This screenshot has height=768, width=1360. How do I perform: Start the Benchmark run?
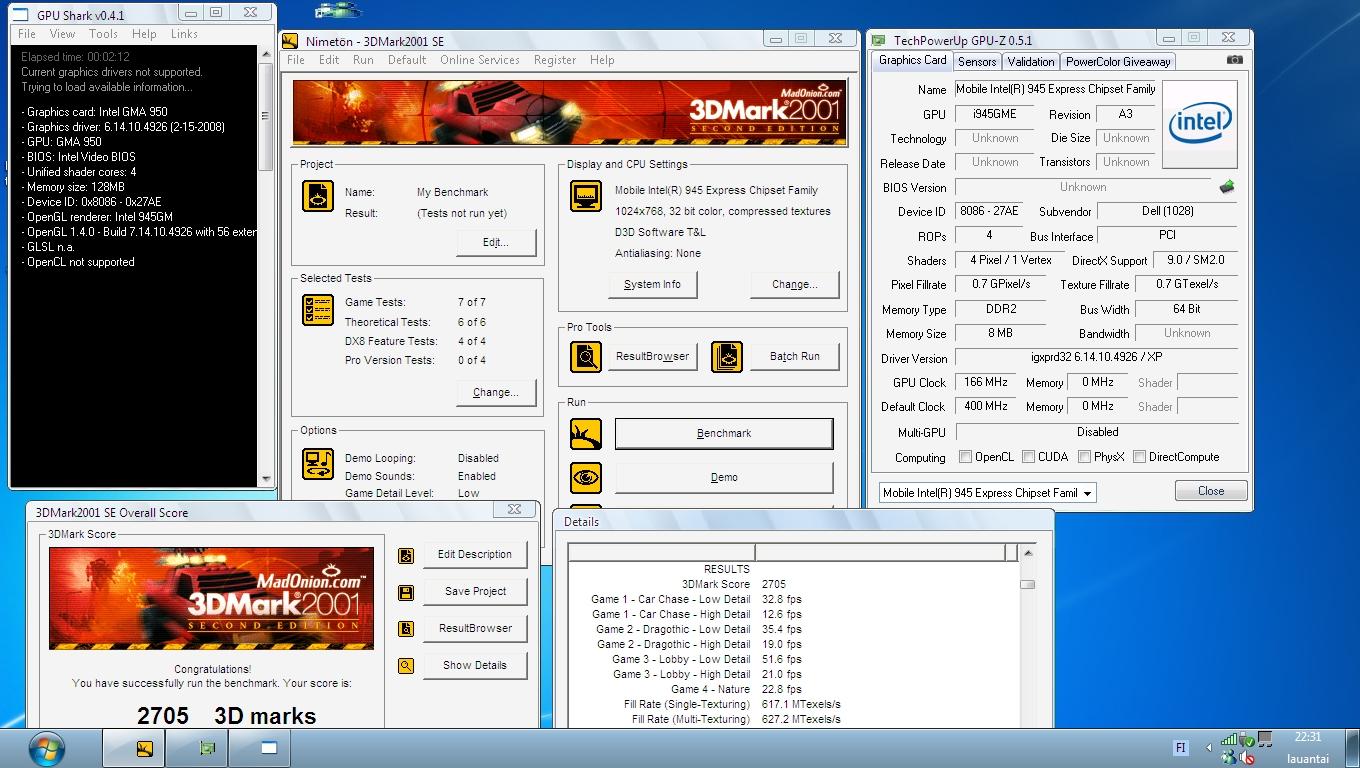(x=724, y=434)
